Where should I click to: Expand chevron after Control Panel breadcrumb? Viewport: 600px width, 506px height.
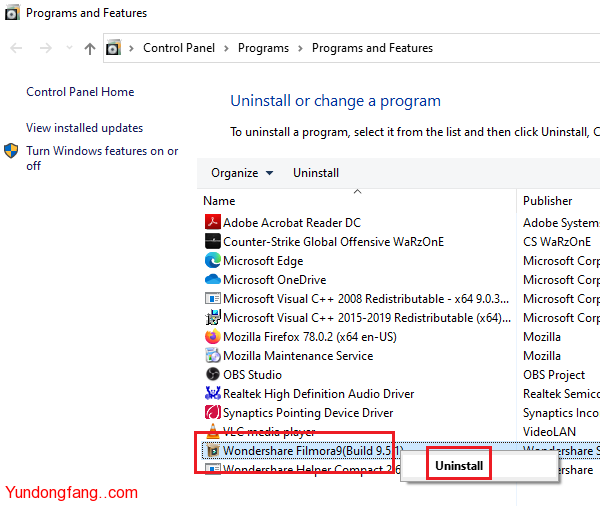226,48
